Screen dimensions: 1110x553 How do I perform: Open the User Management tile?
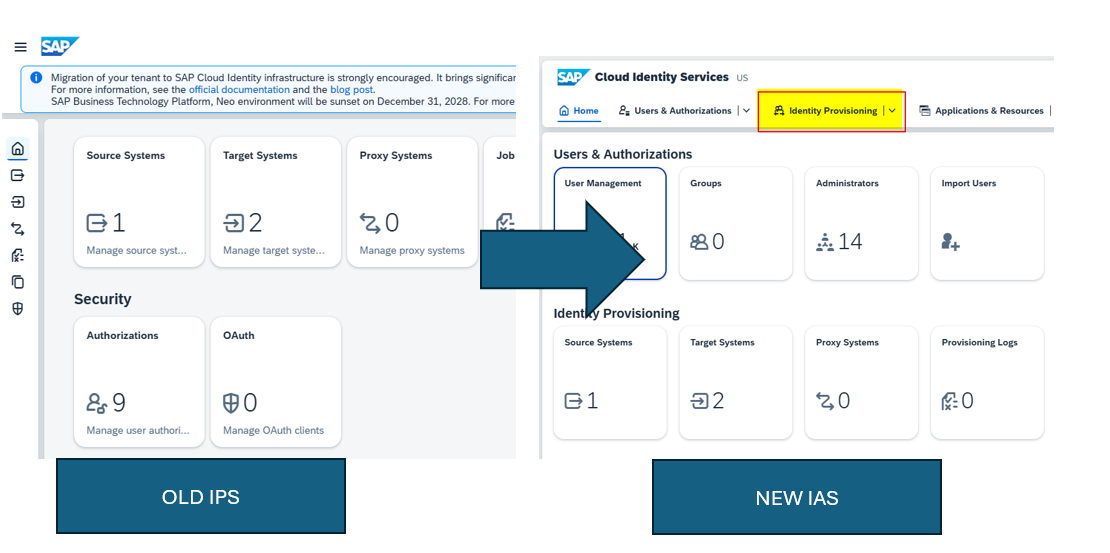[610, 223]
